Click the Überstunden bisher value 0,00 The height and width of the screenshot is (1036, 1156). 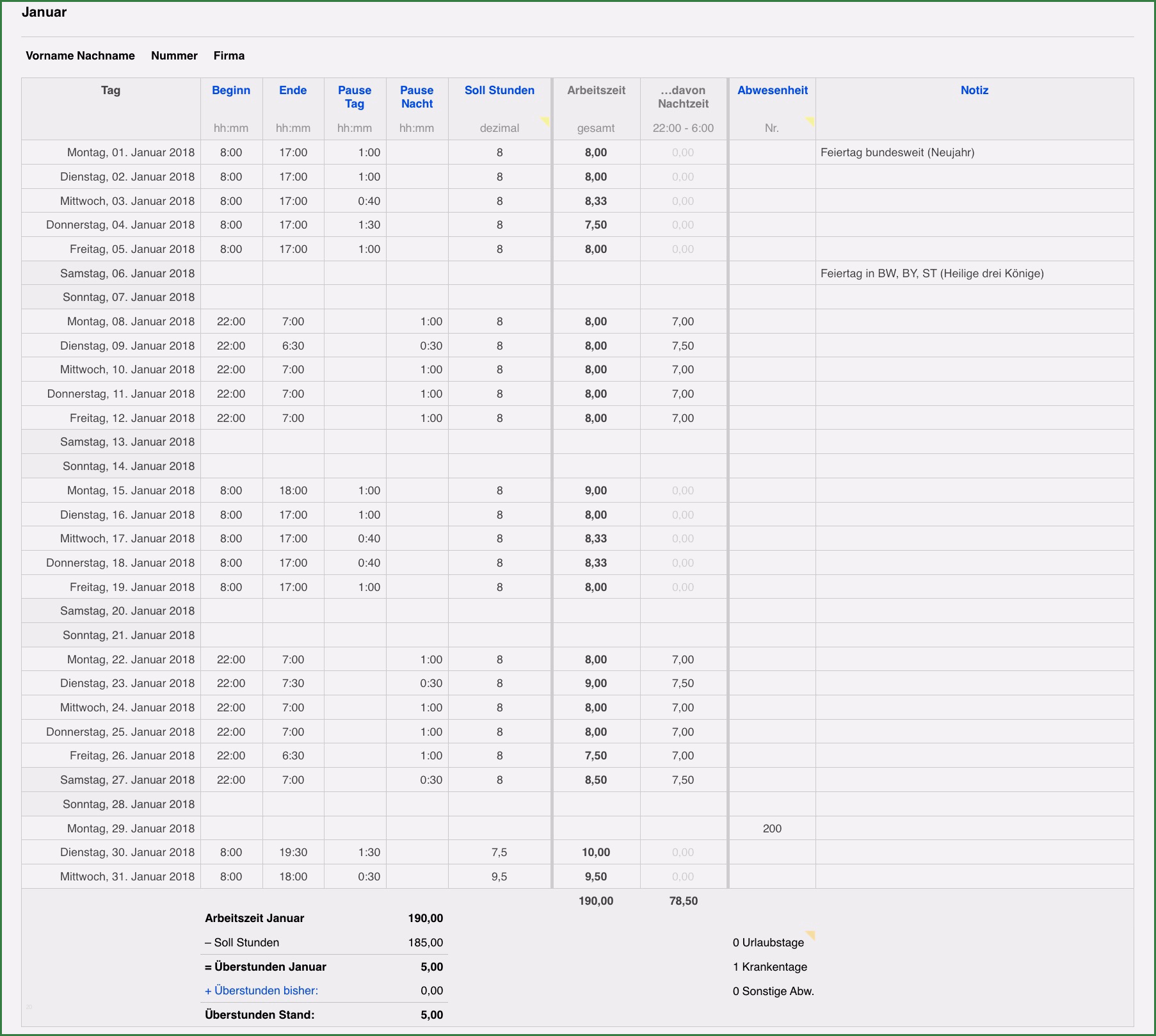tap(431, 991)
